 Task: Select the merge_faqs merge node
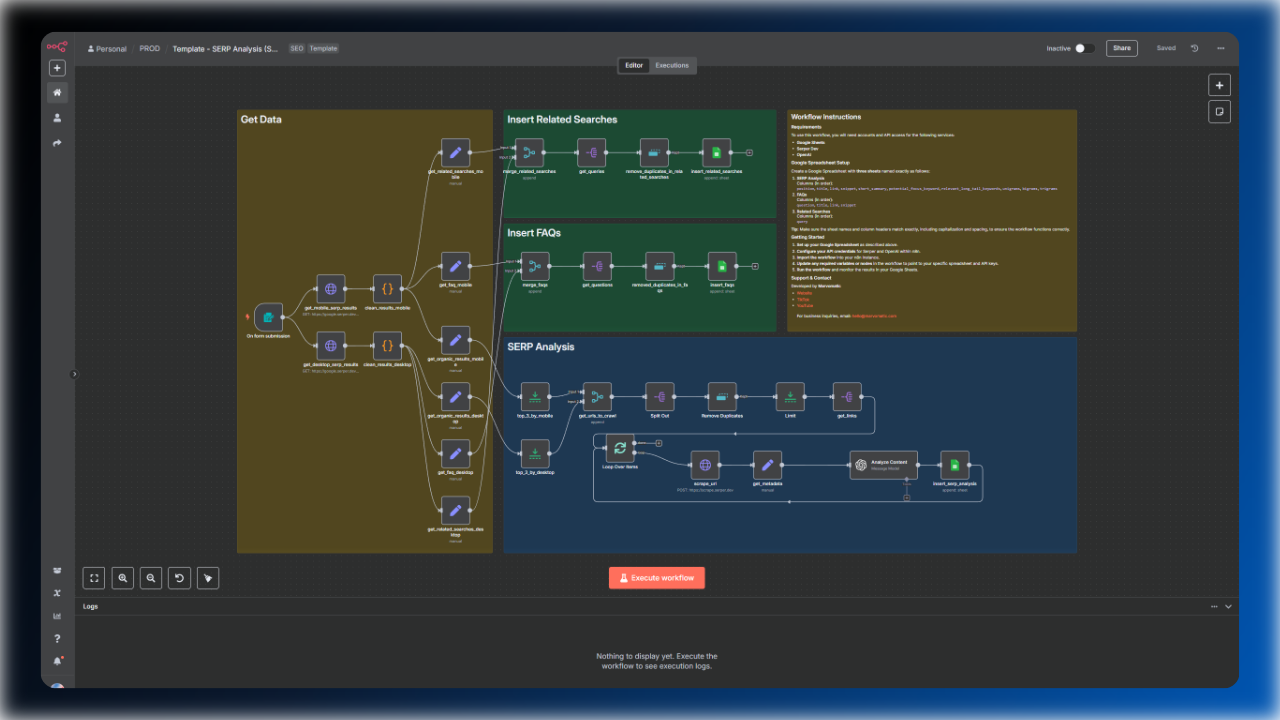(535, 266)
